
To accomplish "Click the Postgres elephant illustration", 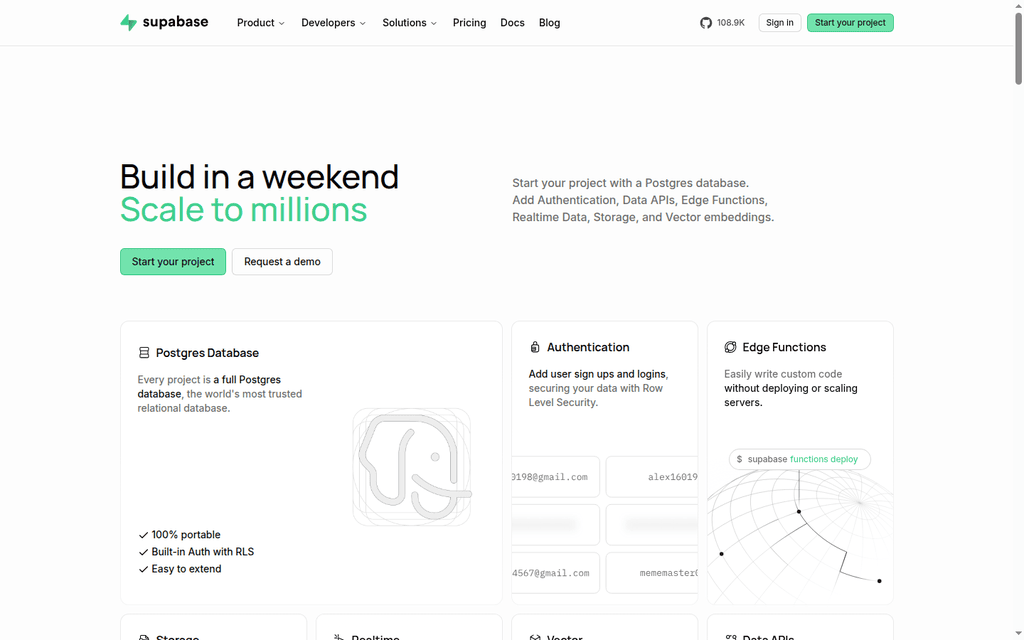I will 412,467.
